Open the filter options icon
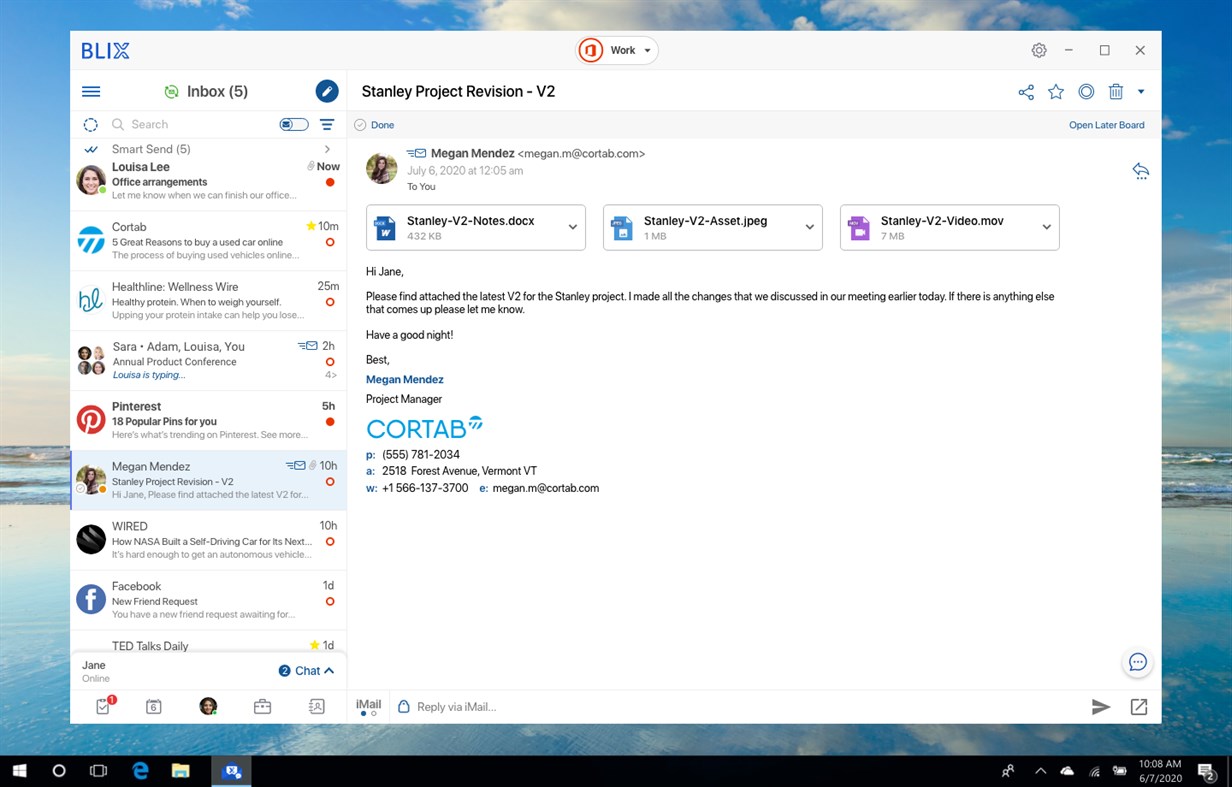The image size is (1232, 787). [327, 125]
